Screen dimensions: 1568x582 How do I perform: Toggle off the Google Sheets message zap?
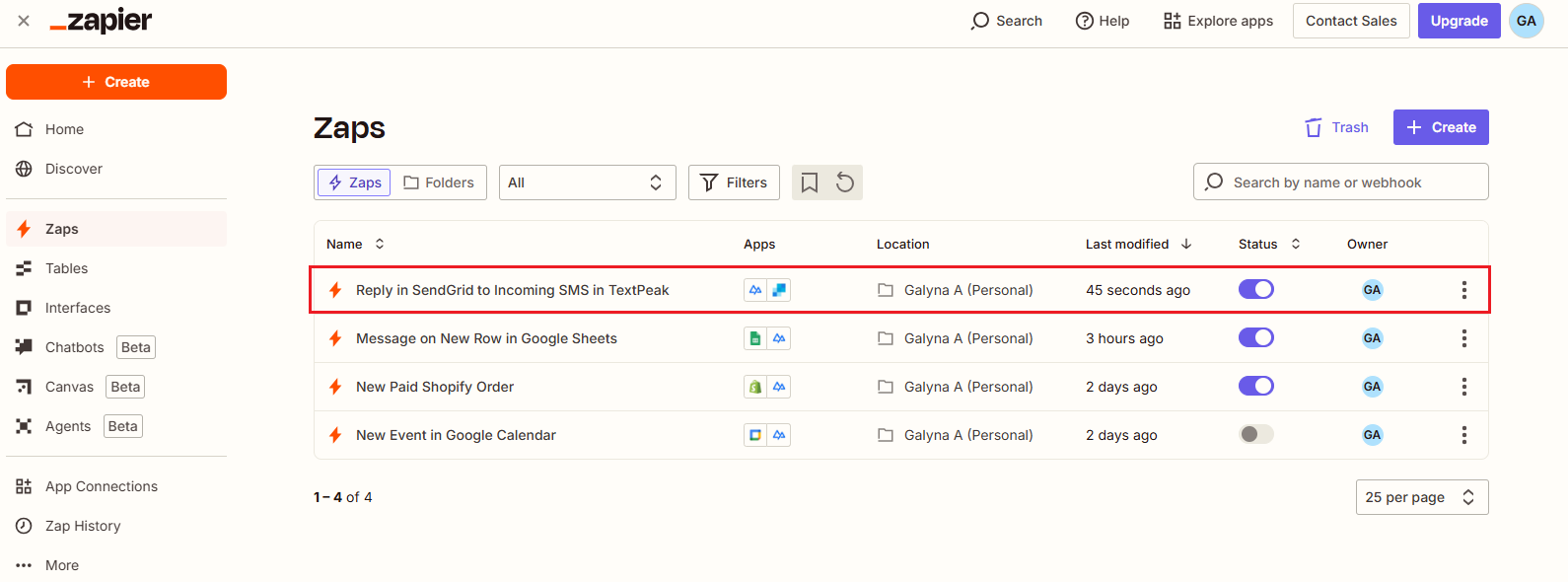pos(1256,337)
